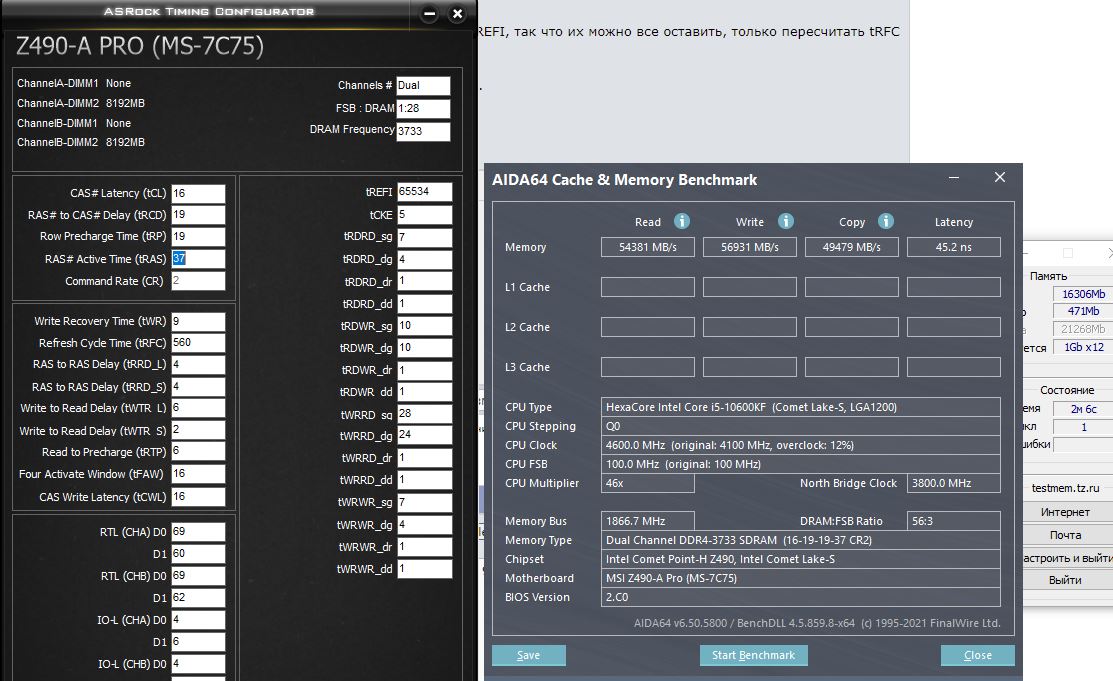Click the tWTR_S value field
This screenshot has height=681, width=1113.
pyautogui.click(x=198, y=430)
